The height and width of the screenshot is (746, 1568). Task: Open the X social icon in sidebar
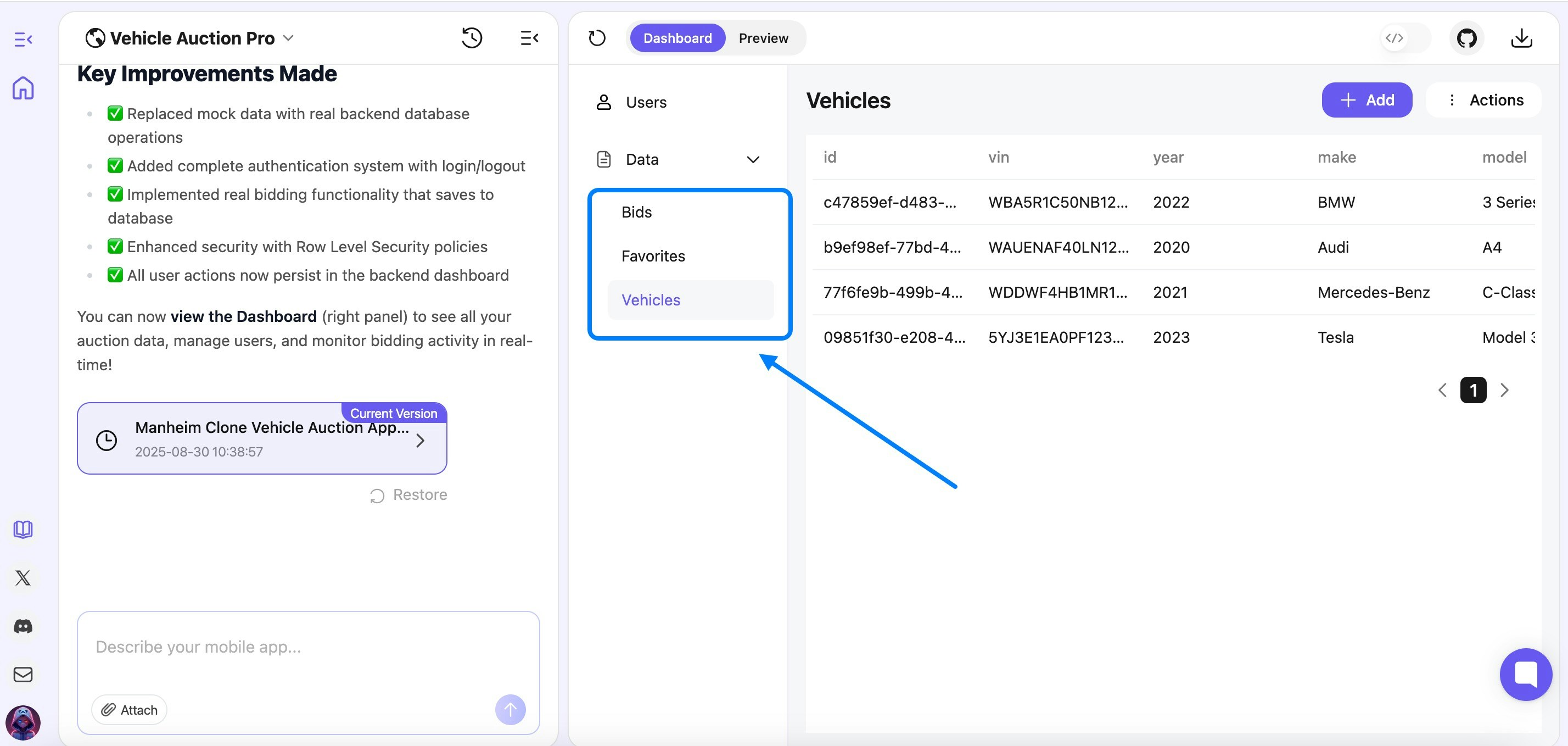tap(23, 577)
